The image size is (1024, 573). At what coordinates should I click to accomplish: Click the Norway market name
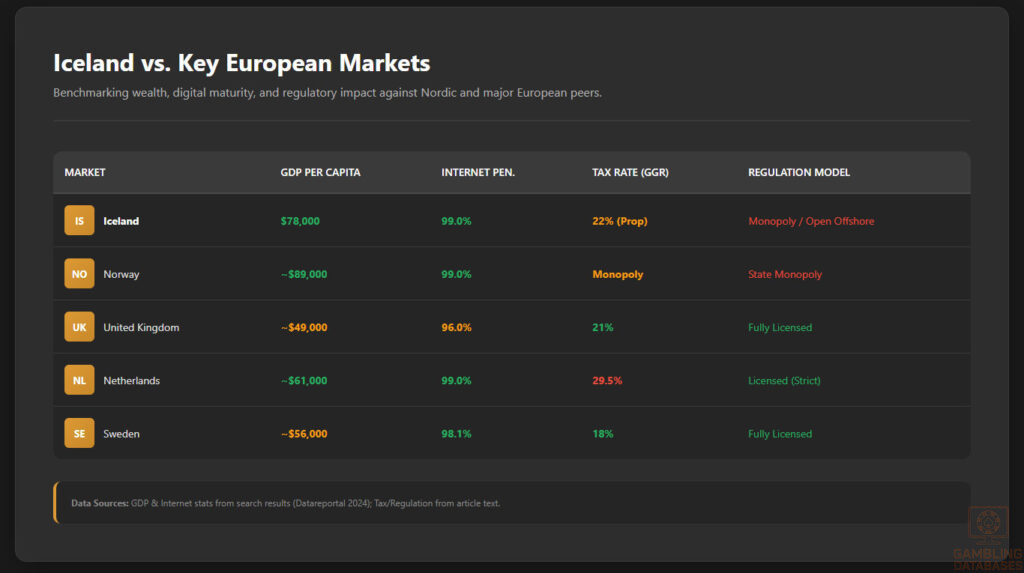click(121, 274)
